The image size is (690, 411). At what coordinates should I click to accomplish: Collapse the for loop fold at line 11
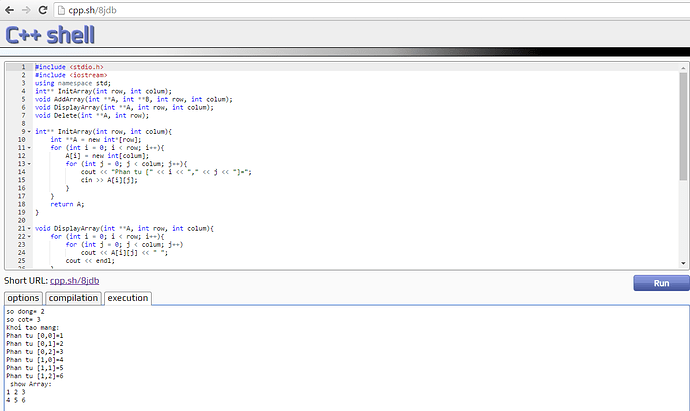pyautogui.click(x=31, y=147)
